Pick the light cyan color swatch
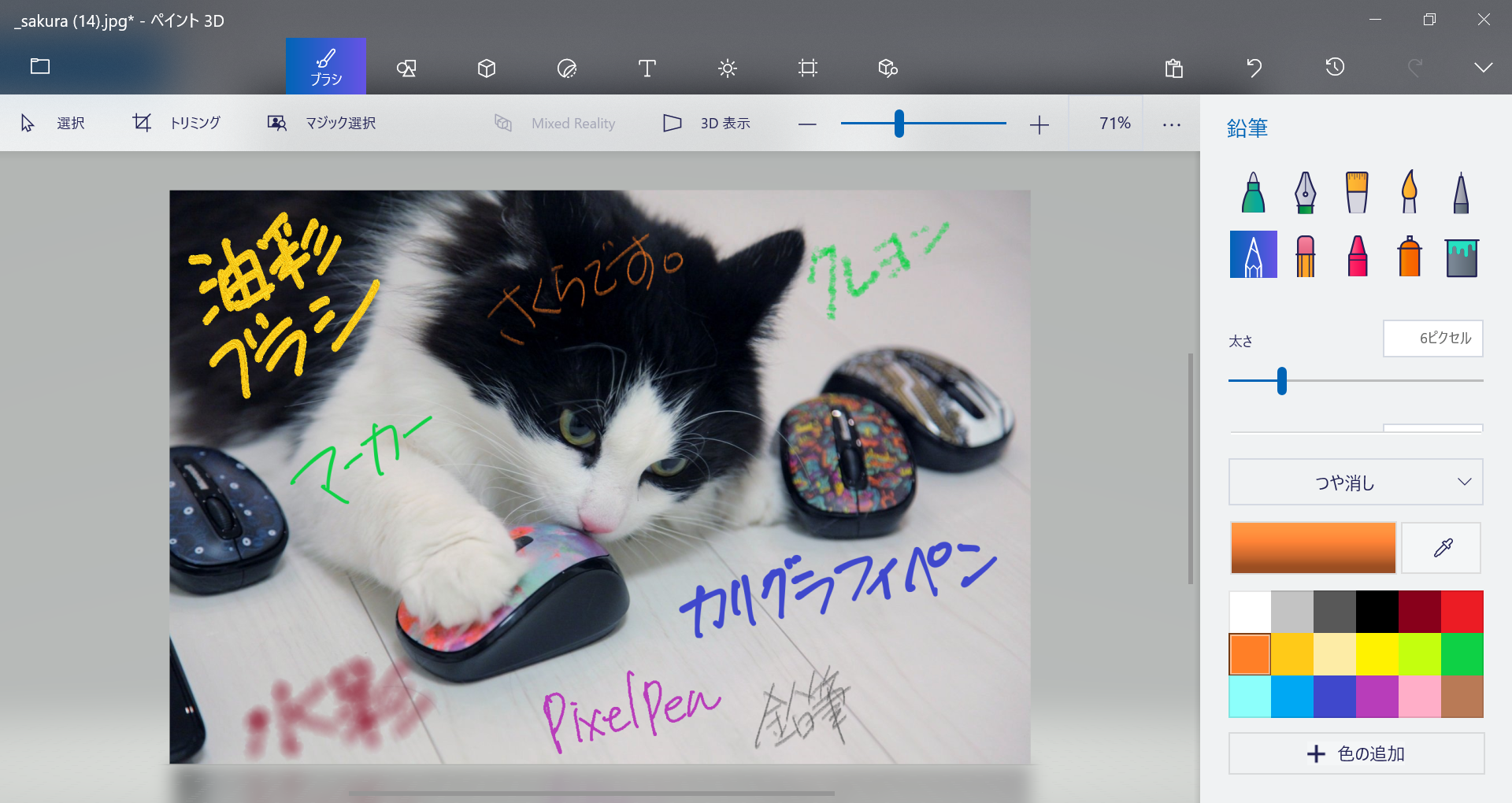The width and height of the screenshot is (1512, 803). [1250, 697]
